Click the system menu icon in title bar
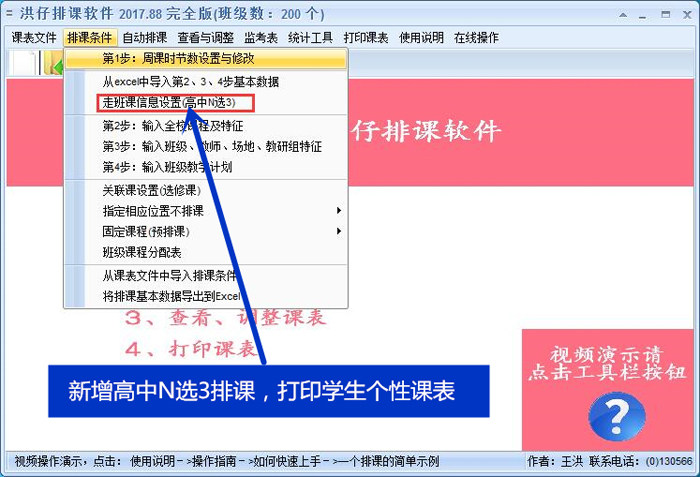The width and height of the screenshot is (700, 477). click(9, 13)
